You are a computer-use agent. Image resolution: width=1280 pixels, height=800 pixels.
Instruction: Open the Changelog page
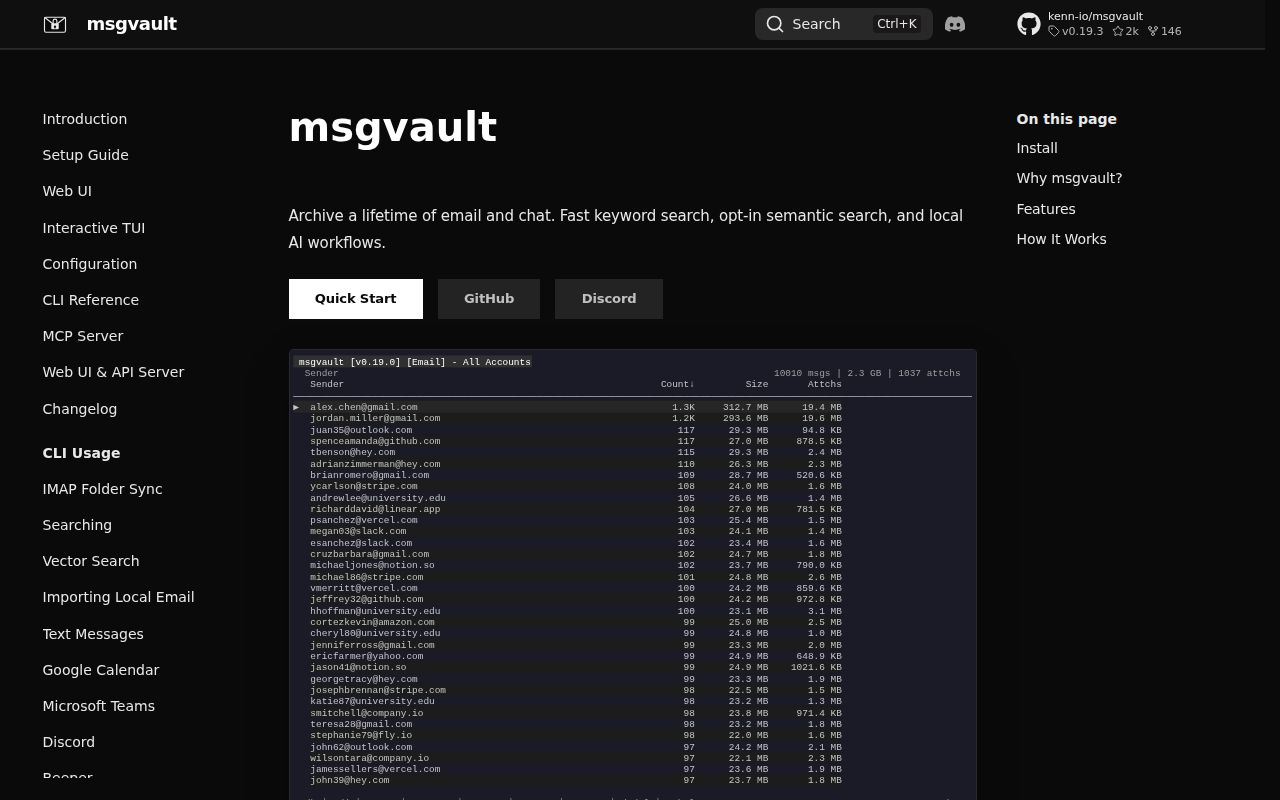click(x=80, y=409)
